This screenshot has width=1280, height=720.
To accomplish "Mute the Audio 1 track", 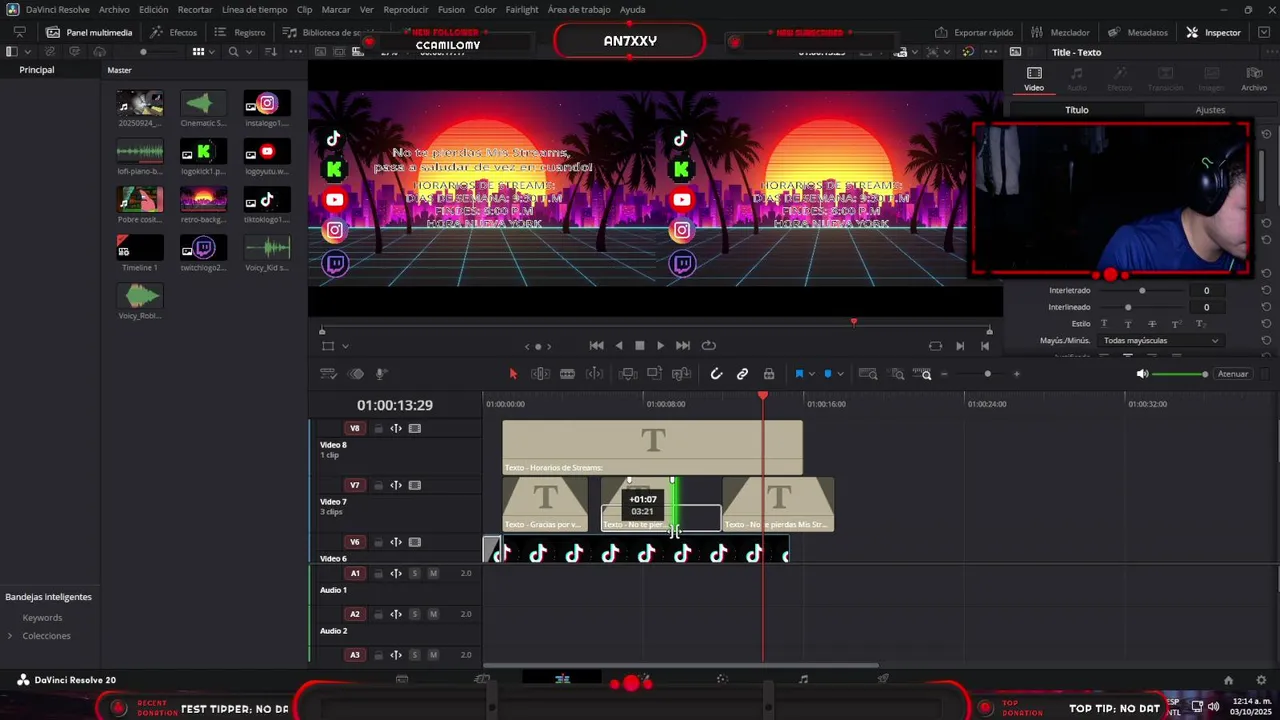I will pyautogui.click(x=433, y=574).
